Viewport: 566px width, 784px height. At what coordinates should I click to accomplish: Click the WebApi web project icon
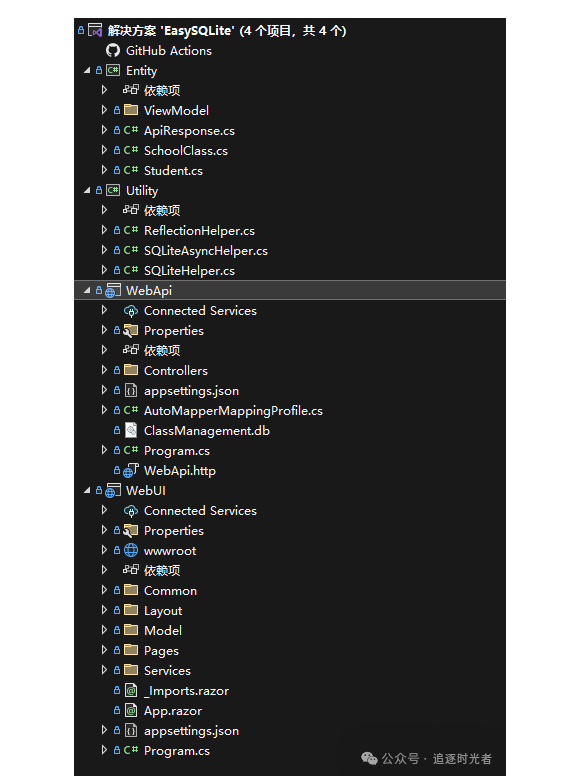pyautogui.click(x=112, y=290)
